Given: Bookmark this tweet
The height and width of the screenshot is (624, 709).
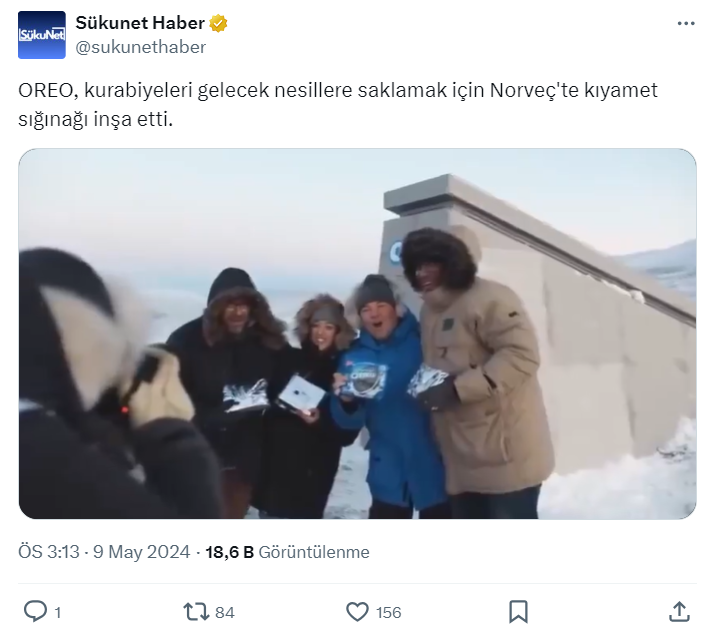Looking at the screenshot, I should click(518, 612).
